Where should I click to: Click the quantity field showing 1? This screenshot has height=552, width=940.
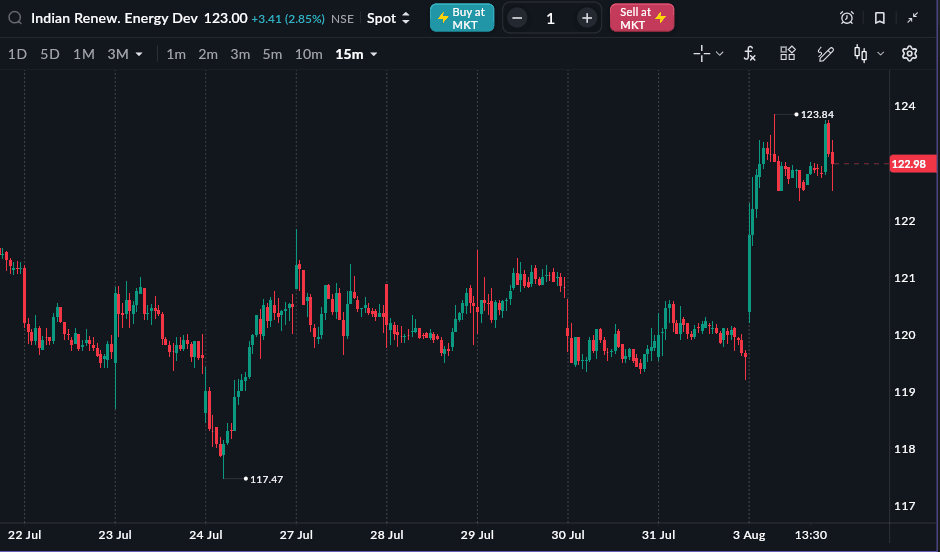tap(551, 19)
